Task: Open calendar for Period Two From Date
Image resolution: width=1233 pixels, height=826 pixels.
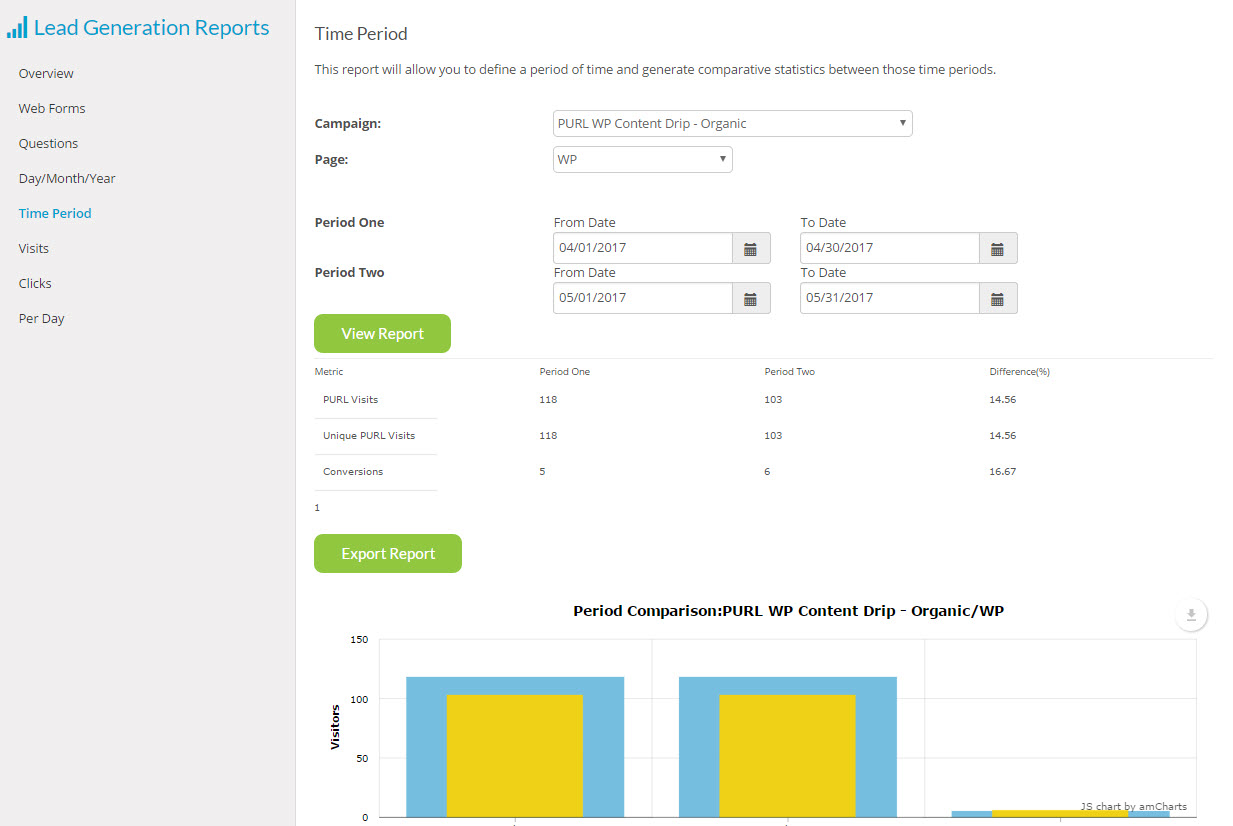Action: coord(751,298)
